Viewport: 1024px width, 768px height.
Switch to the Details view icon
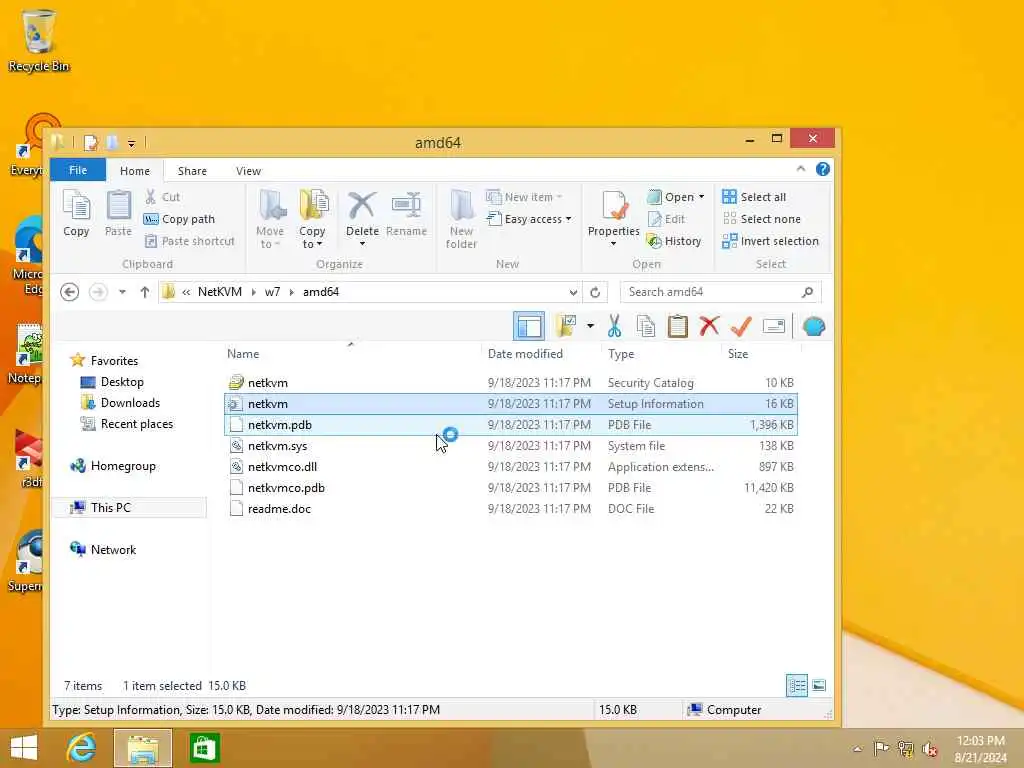click(x=797, y=686)
